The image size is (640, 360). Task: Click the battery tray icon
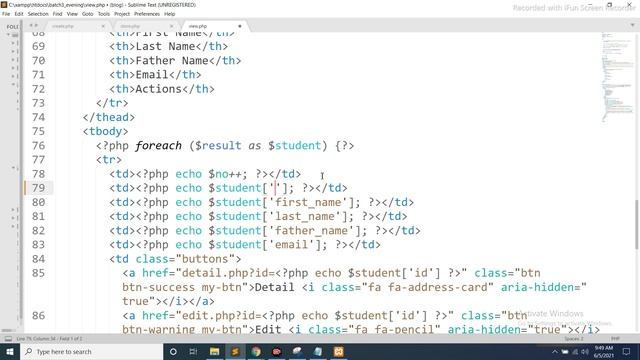point(565,351)
